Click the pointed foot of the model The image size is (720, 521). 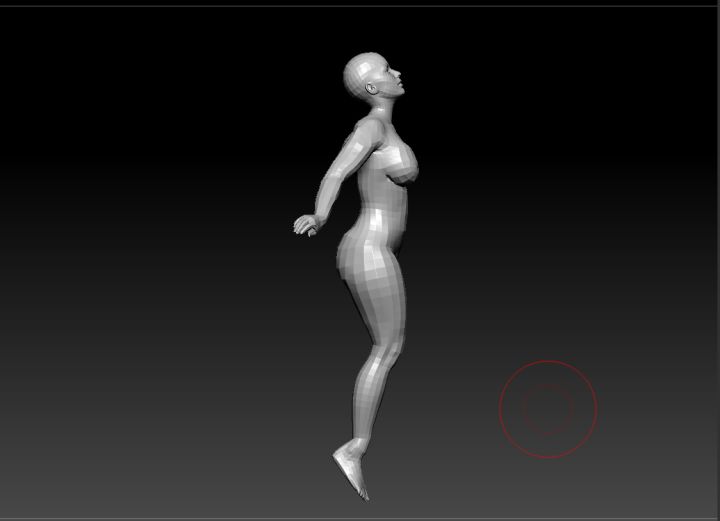[x=351, y=471]
